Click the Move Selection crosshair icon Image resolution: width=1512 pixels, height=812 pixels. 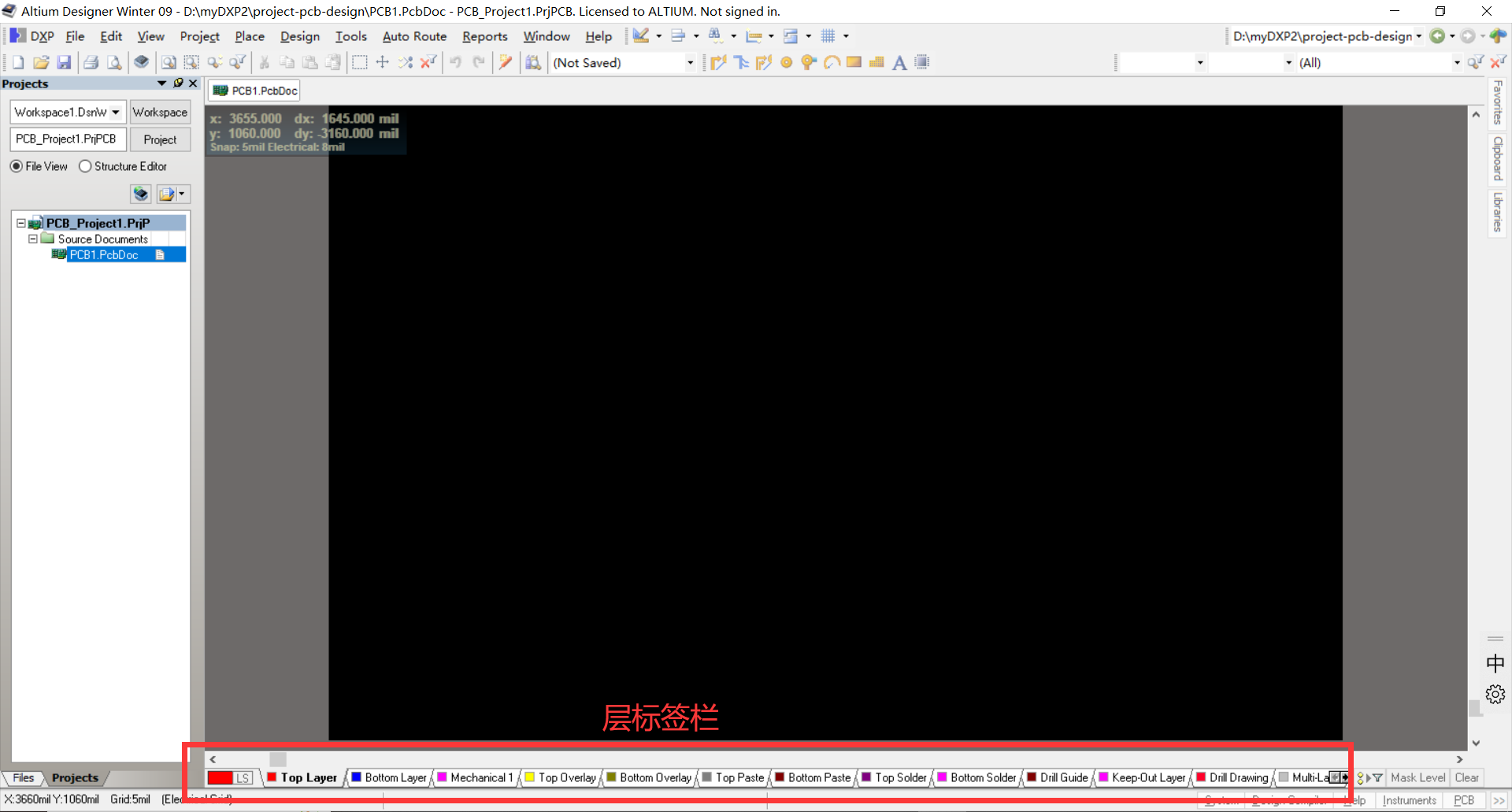click(383, 62)
